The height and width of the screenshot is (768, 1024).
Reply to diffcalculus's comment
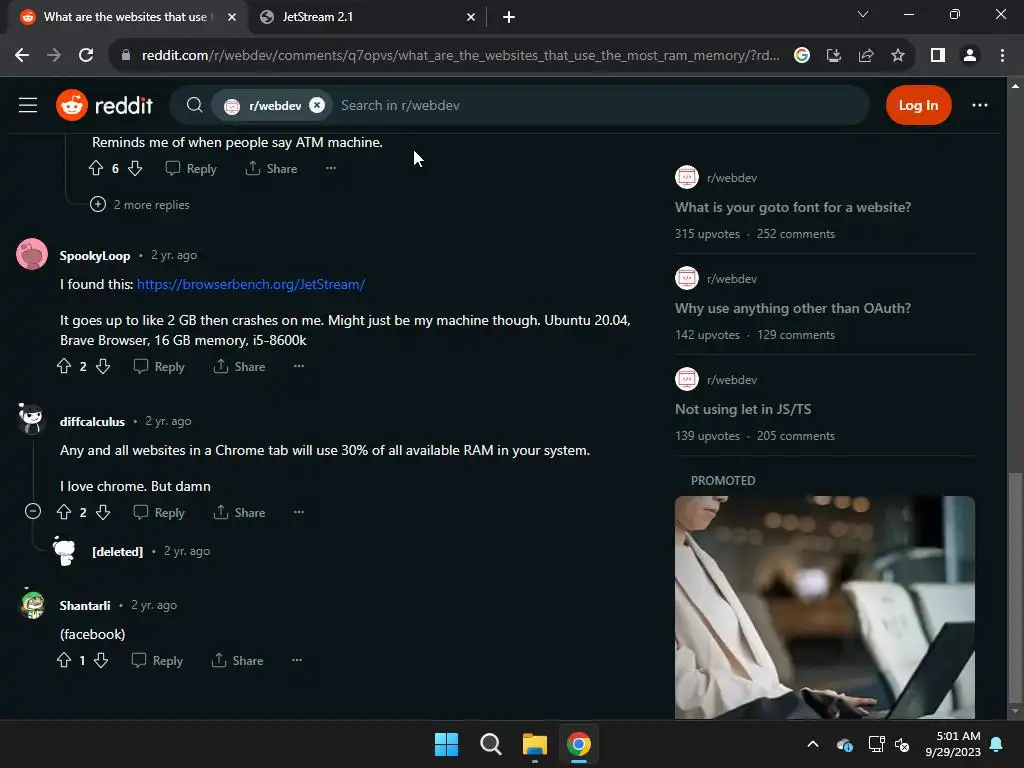(x=159, y=513)
